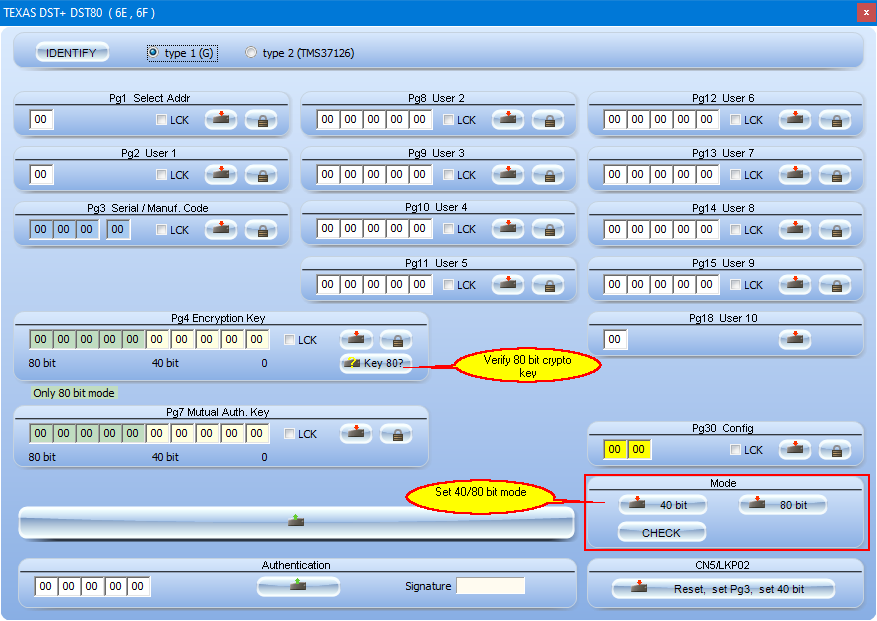Lock the Pg12 User 6 page
Screen dimensions: 877x621
[x=836, y=120]
